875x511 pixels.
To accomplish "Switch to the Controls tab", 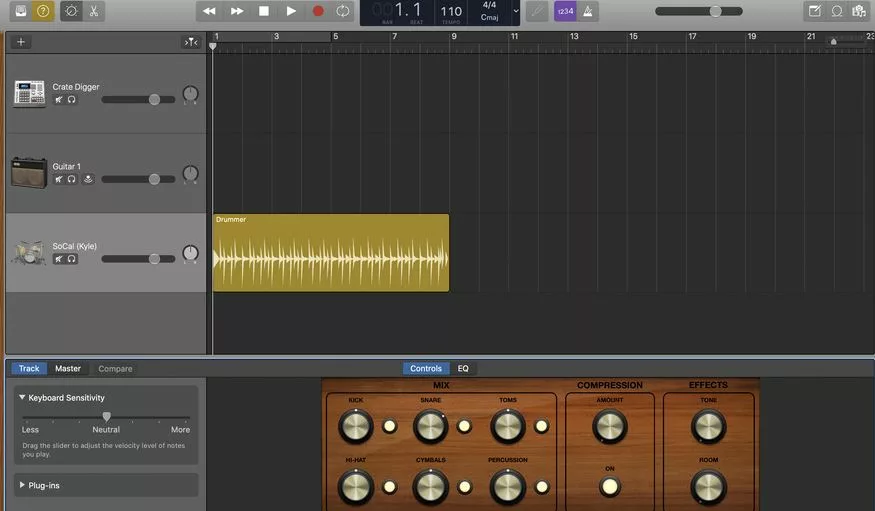I will point(426,368).
